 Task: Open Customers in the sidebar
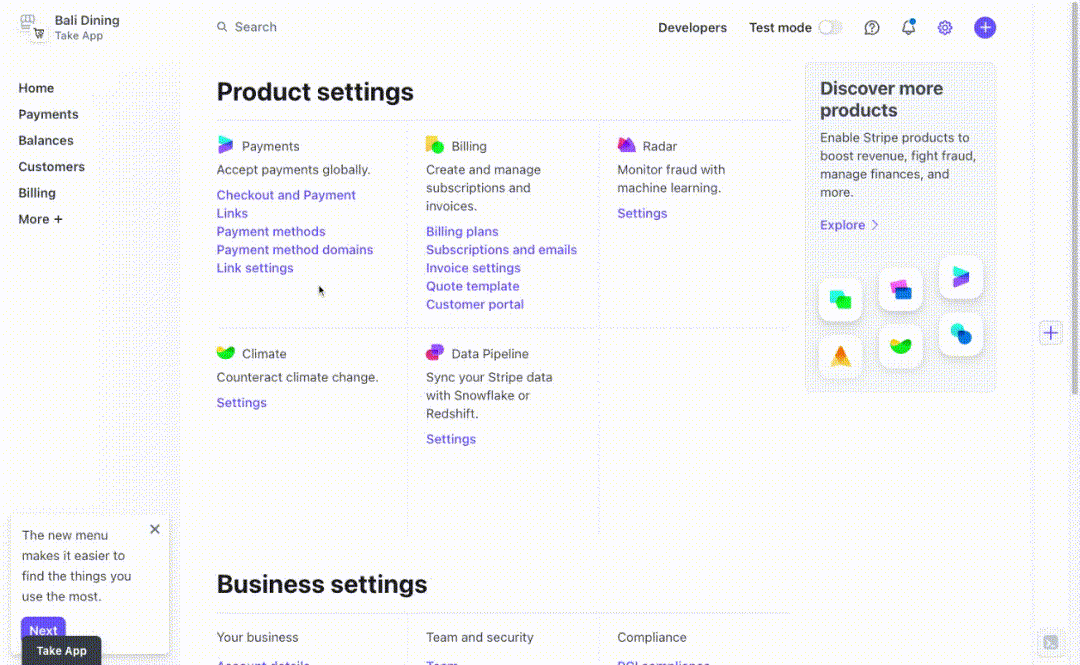click(52, 167)
